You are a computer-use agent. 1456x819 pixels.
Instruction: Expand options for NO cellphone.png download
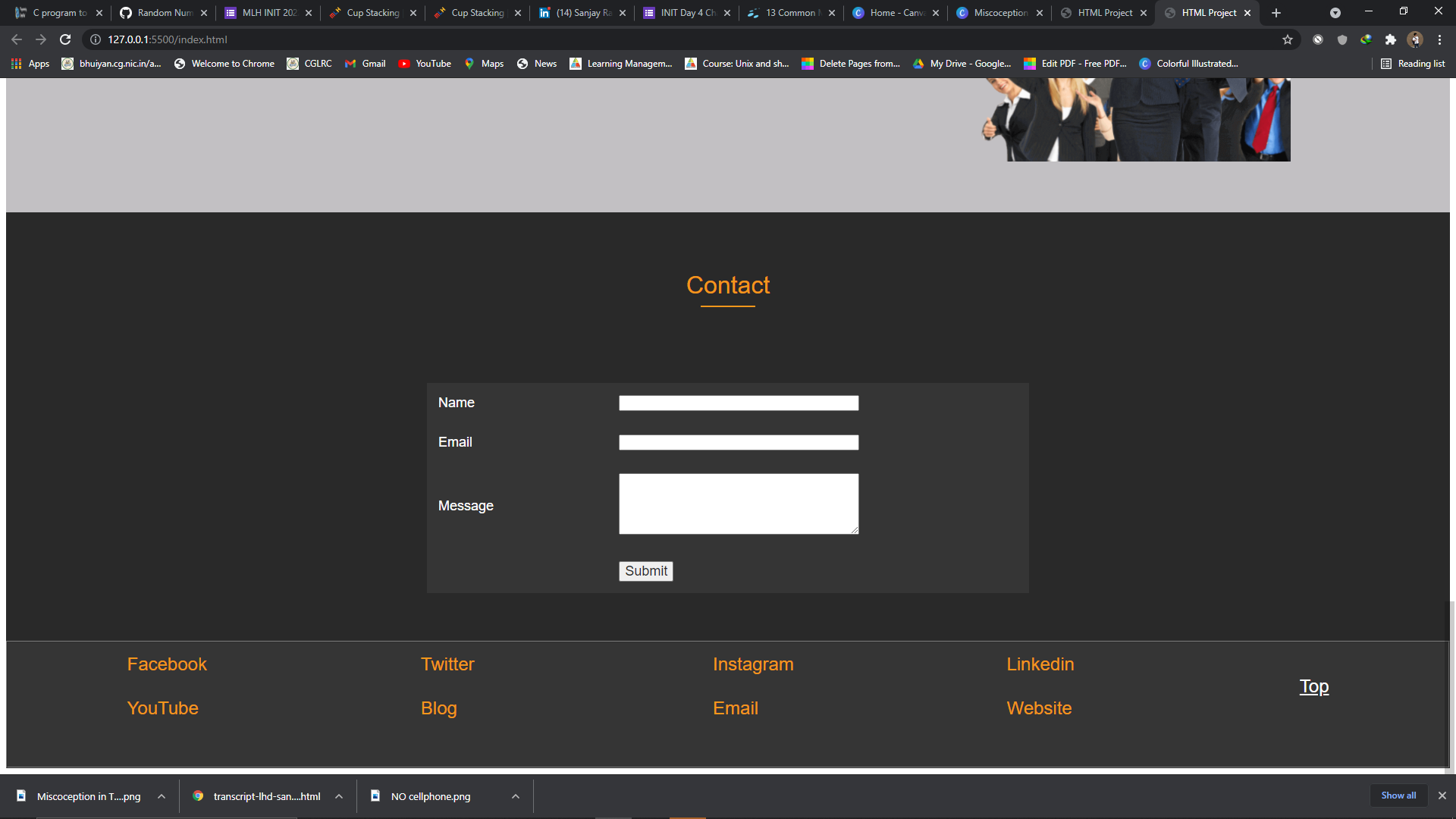click(516, 796)
